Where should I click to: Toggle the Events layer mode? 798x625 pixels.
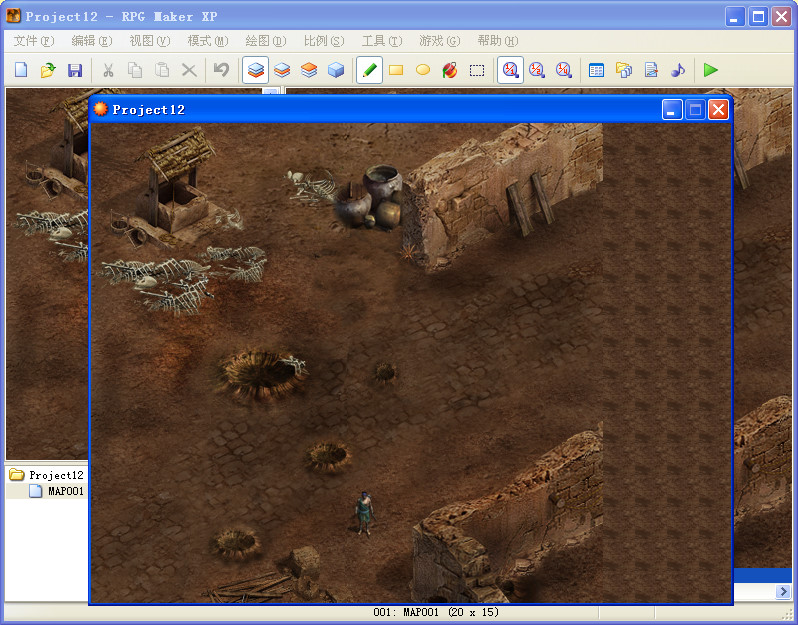(336, 70)
